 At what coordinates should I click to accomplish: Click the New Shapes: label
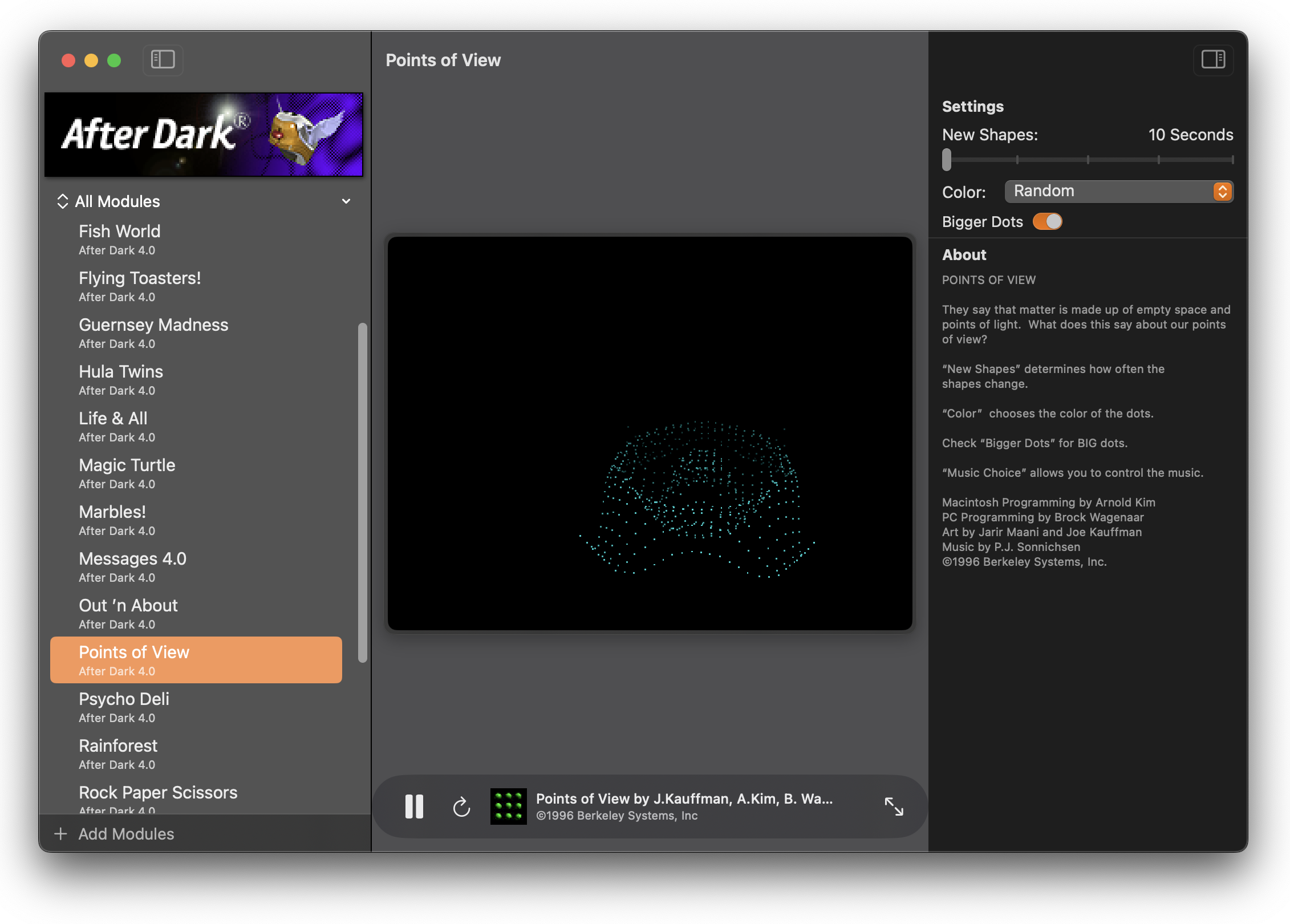pyautogui.click(x=990, y=135)
